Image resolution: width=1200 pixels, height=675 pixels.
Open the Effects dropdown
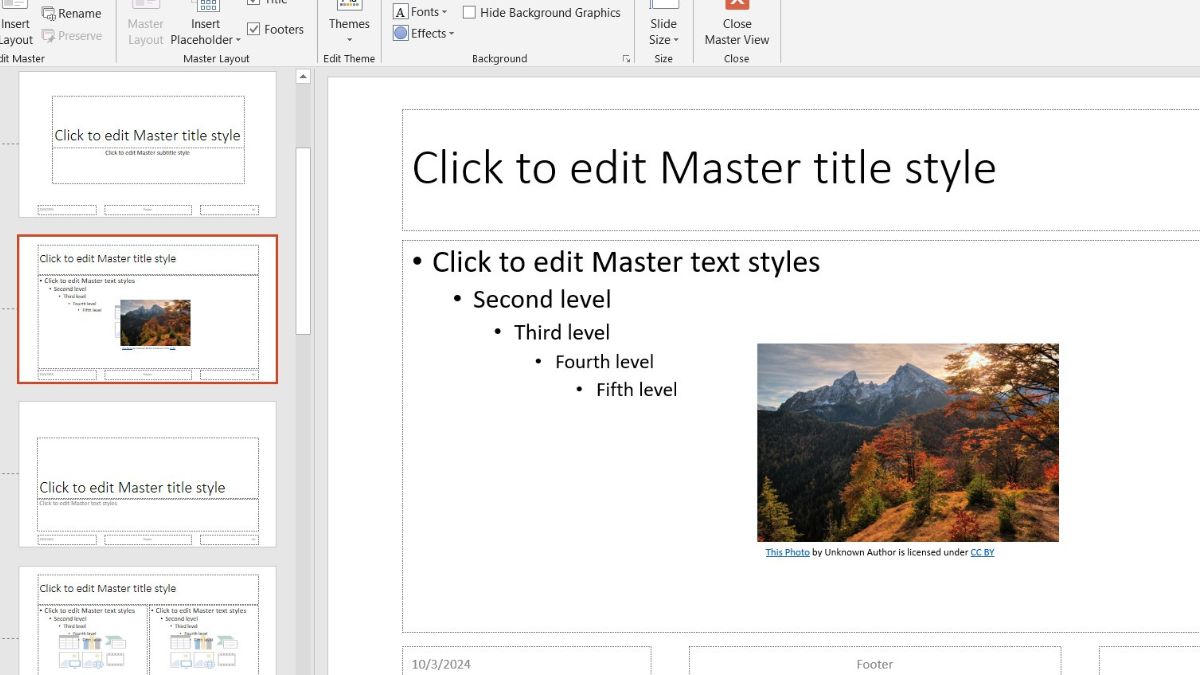(x=424, y=33)
